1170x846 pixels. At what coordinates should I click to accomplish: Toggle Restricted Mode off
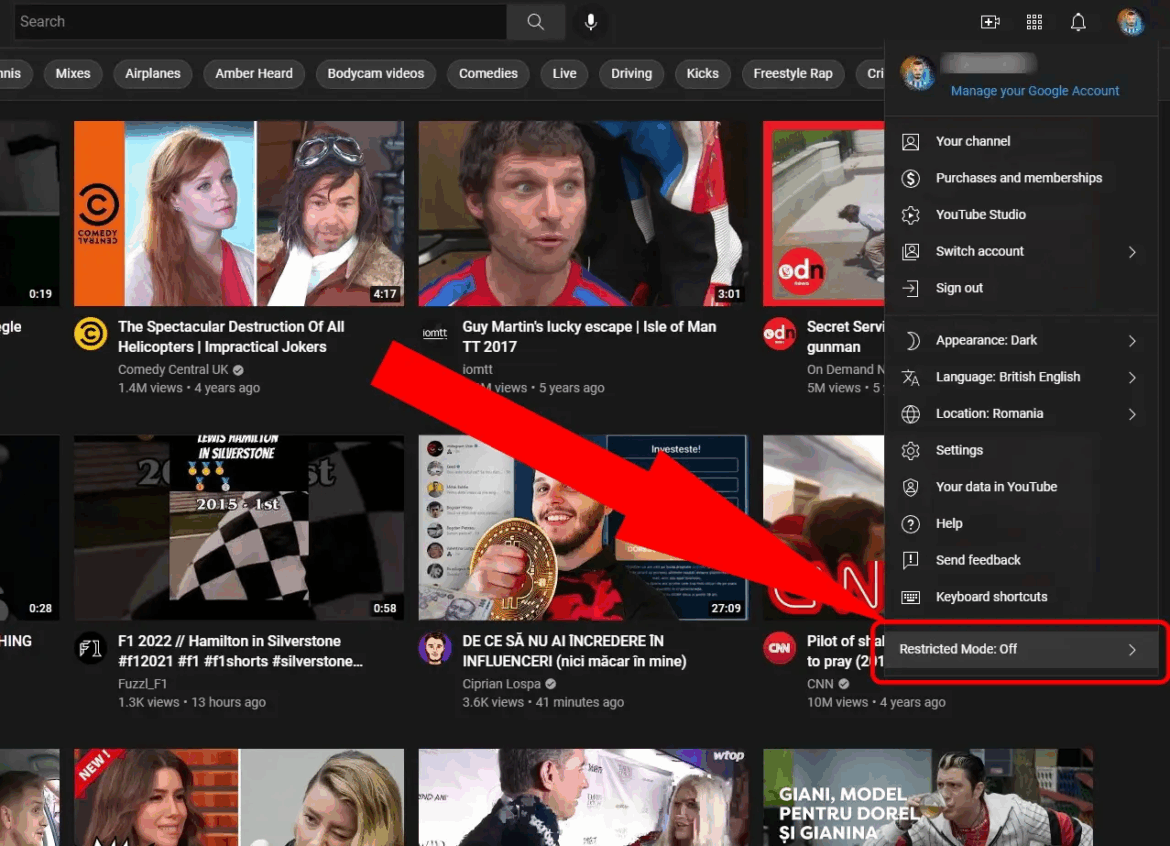(1018, 648)
